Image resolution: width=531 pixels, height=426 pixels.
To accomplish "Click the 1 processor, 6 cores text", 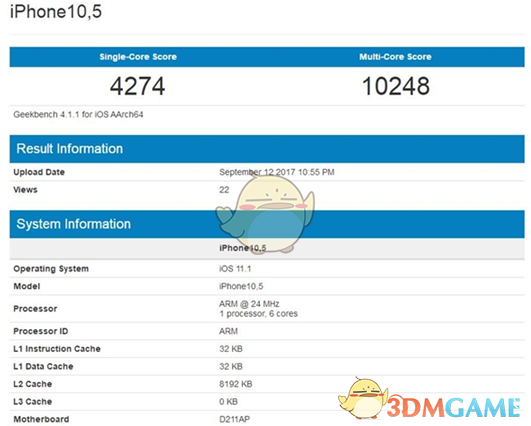I will 258,314.
